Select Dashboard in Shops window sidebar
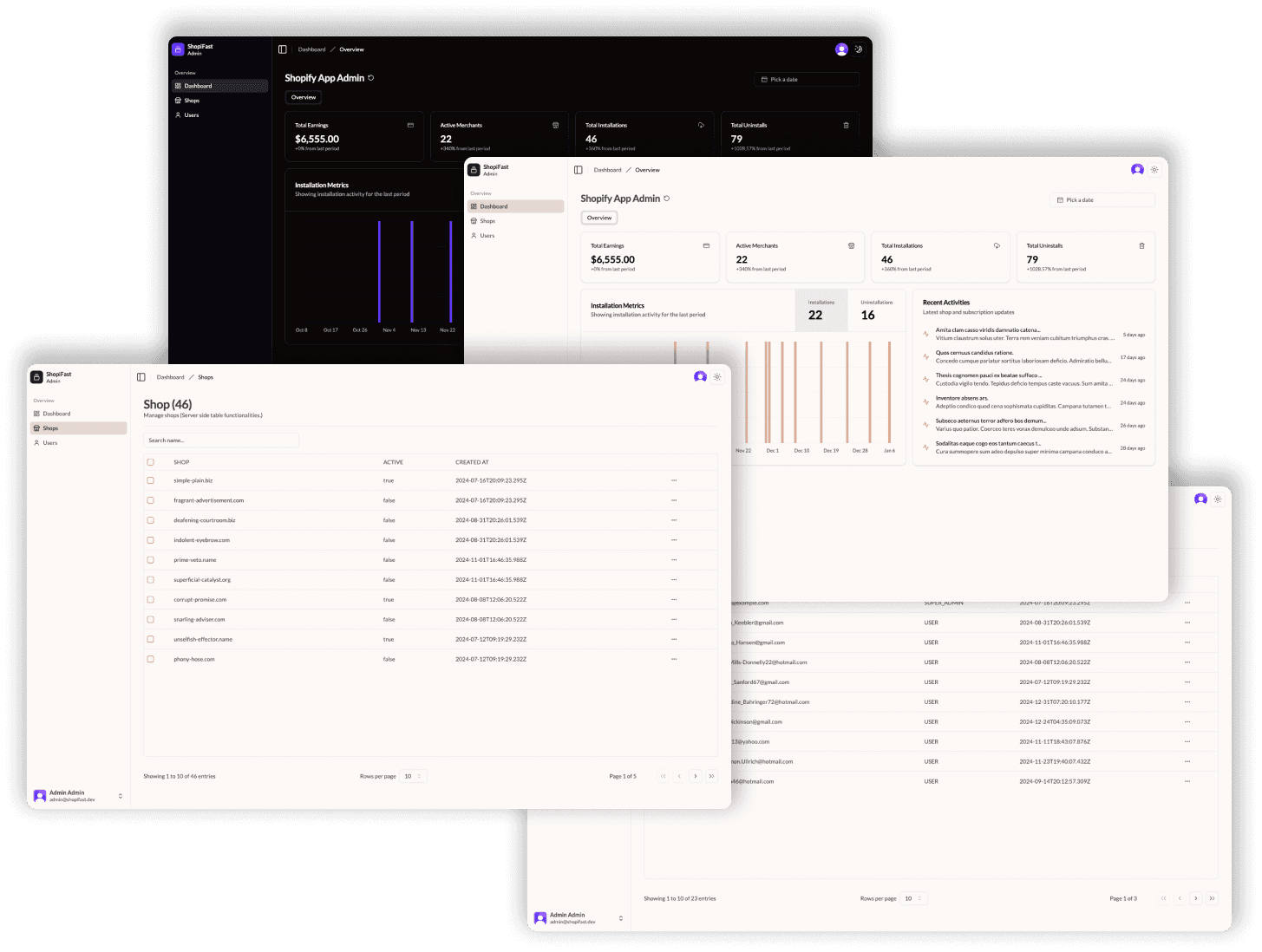The image size is (1262, 952). coord(78,414)
